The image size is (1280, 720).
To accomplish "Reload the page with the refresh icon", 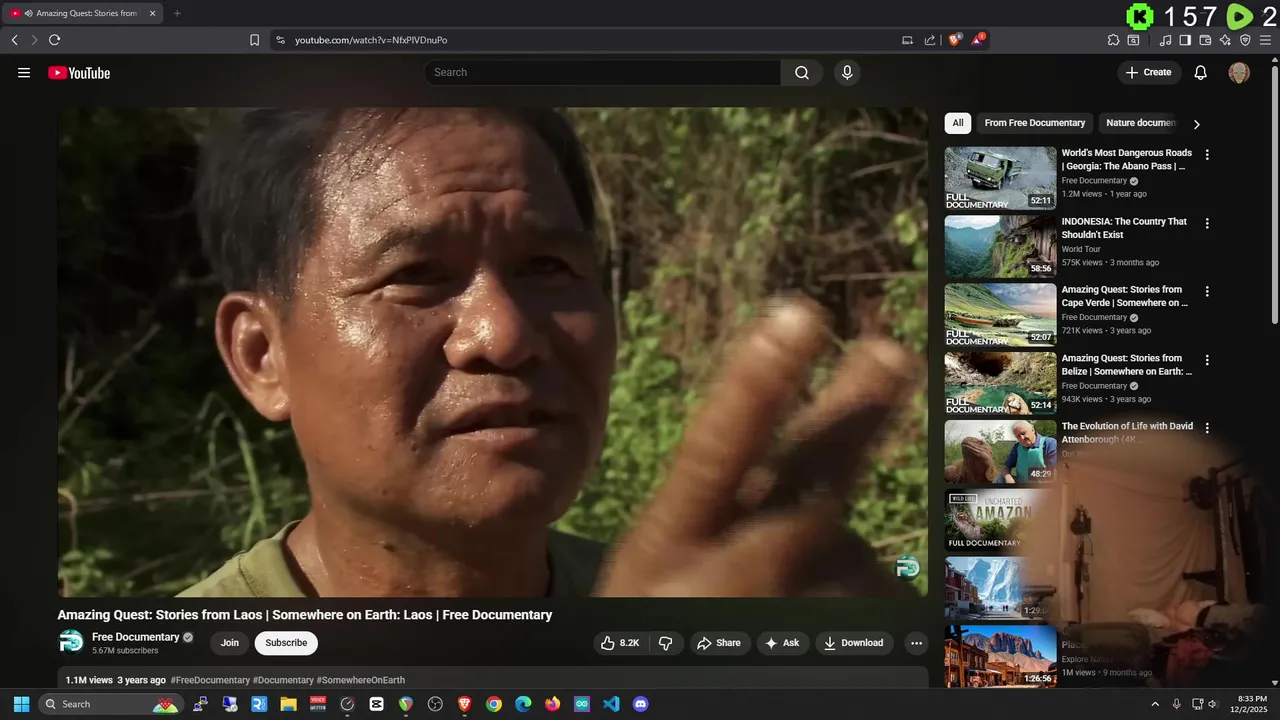I will point(54,40).
